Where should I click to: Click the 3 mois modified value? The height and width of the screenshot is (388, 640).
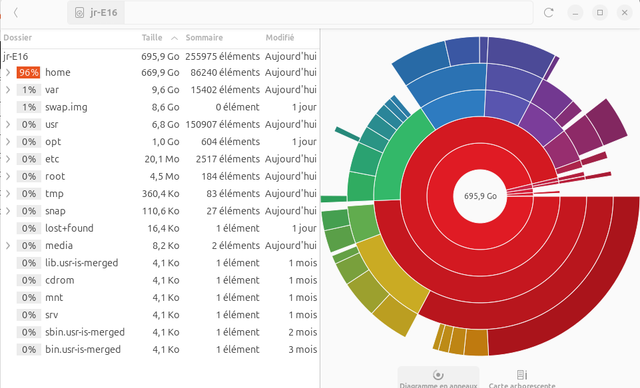(302, 350)
